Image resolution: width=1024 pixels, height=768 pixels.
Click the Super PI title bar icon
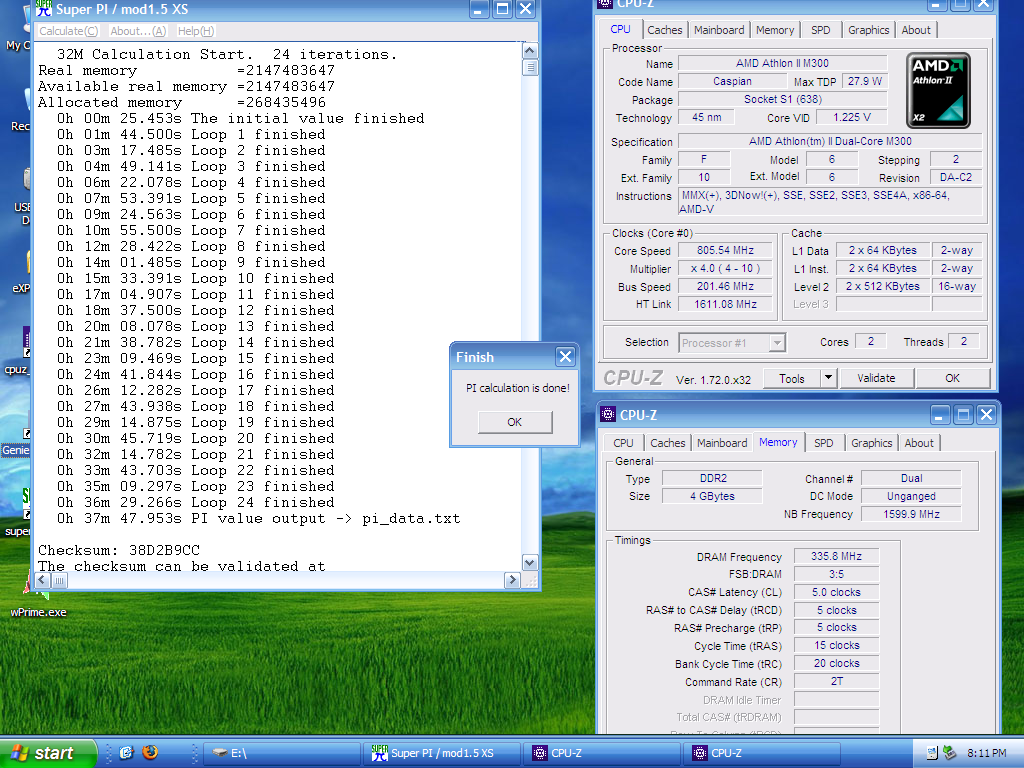(44, 8)
